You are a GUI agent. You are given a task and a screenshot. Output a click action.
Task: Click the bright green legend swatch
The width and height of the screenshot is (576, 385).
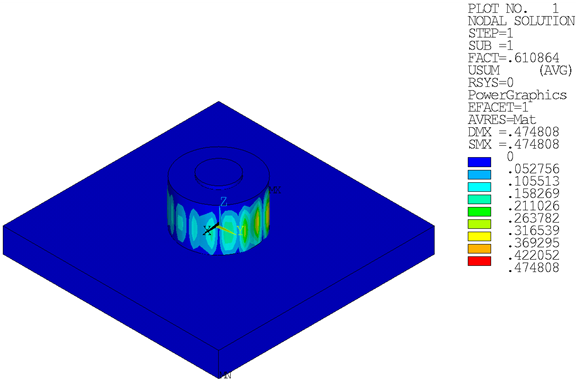point(479,212)
